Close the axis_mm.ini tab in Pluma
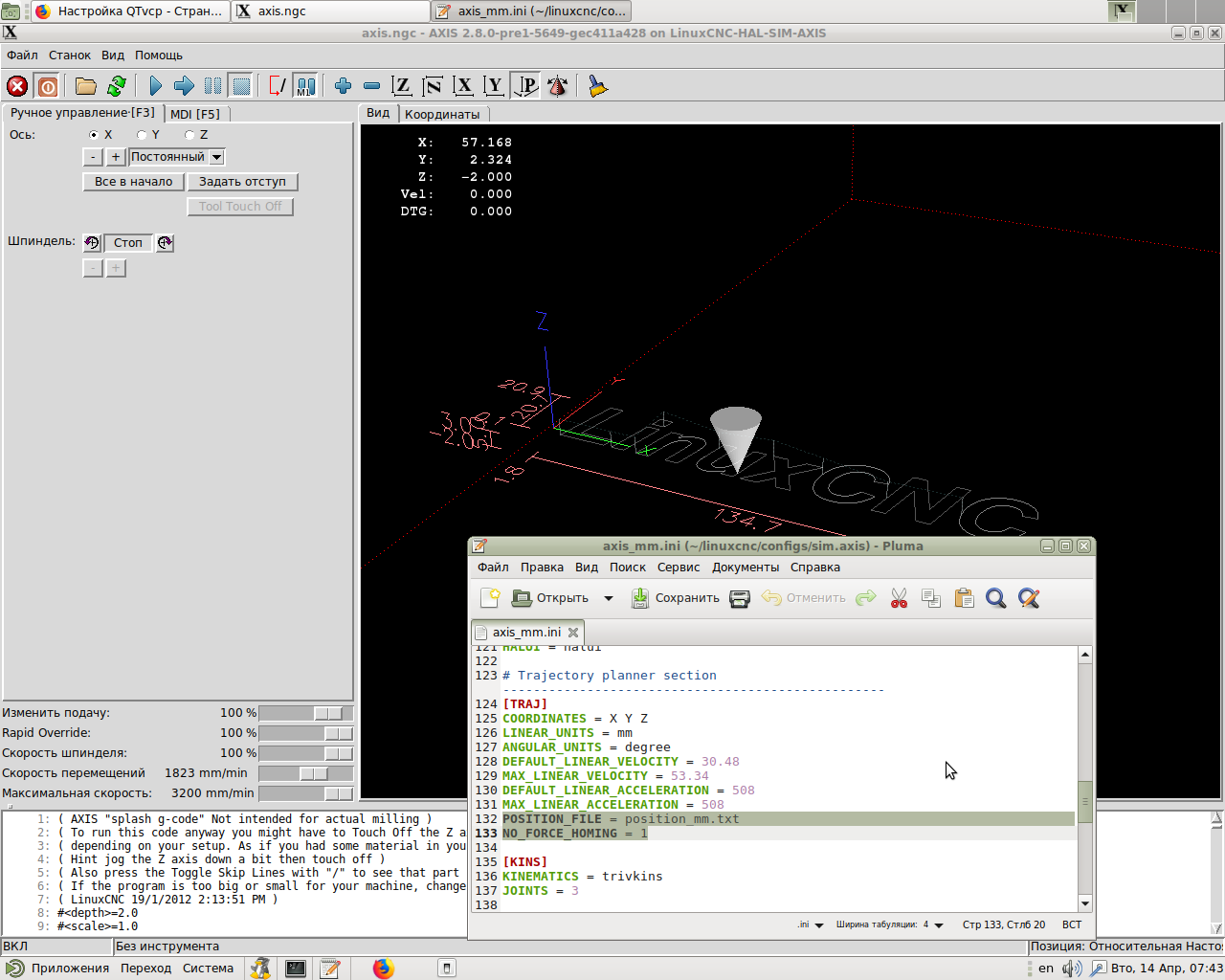The image size is (1225, 980). pyautogui.click(x=573, y=633)
